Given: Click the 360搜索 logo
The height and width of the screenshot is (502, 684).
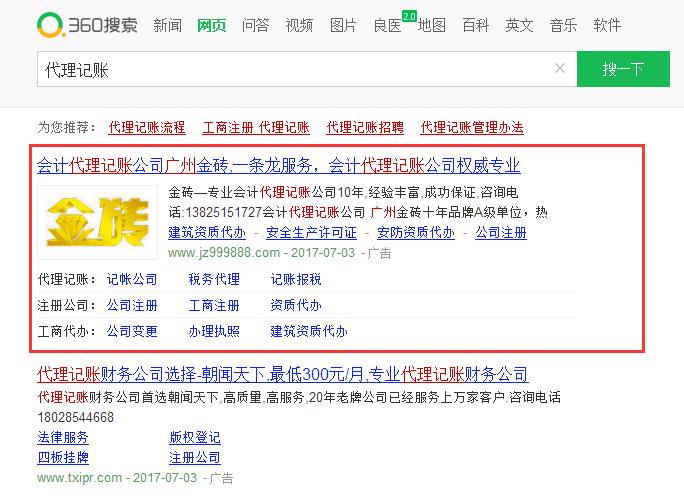Looking at the screenshot, I should 88,25.
